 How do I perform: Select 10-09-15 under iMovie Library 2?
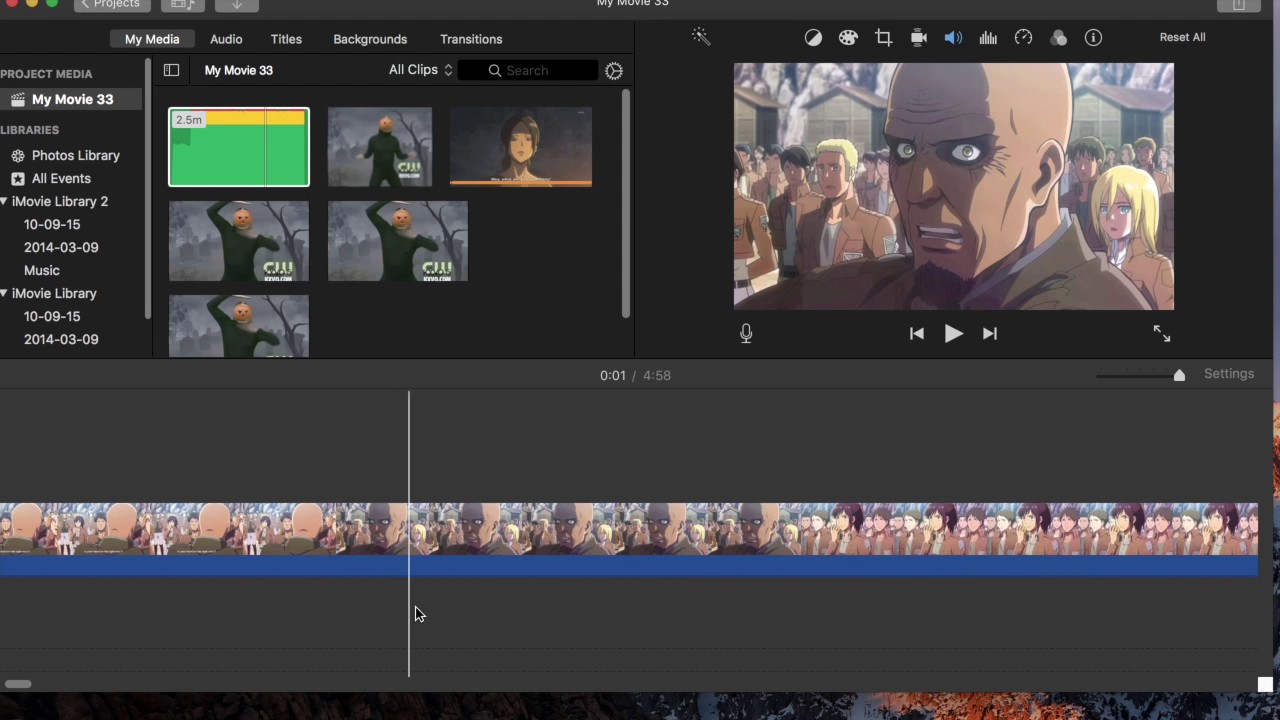[52, 224]
